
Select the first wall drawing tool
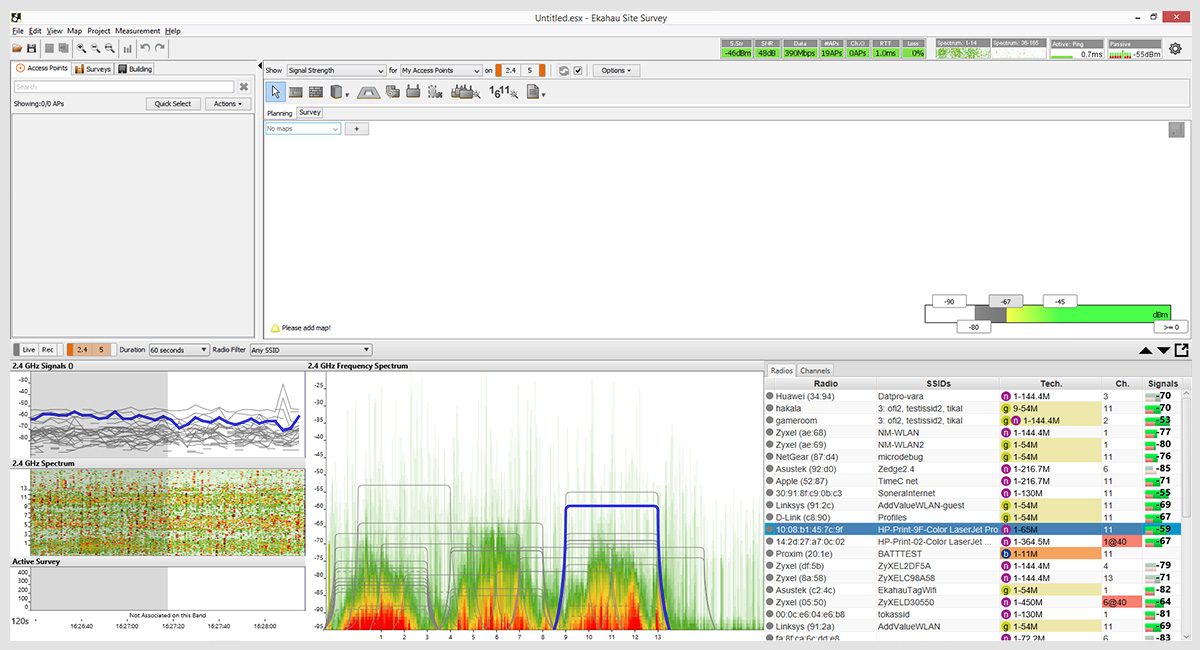(296, 92)
